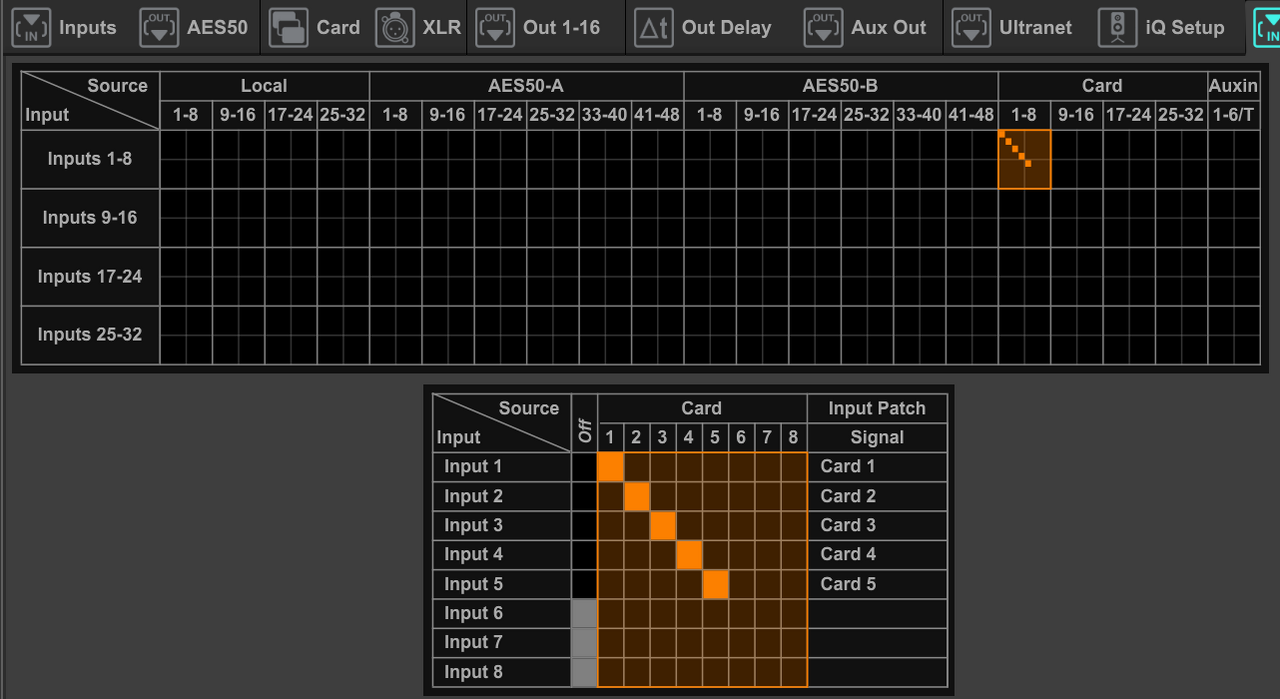Click the Inputs tab IN icon
Image resolution: width=1280 pixels, height=699 pixels.
(x=31, y=28)
